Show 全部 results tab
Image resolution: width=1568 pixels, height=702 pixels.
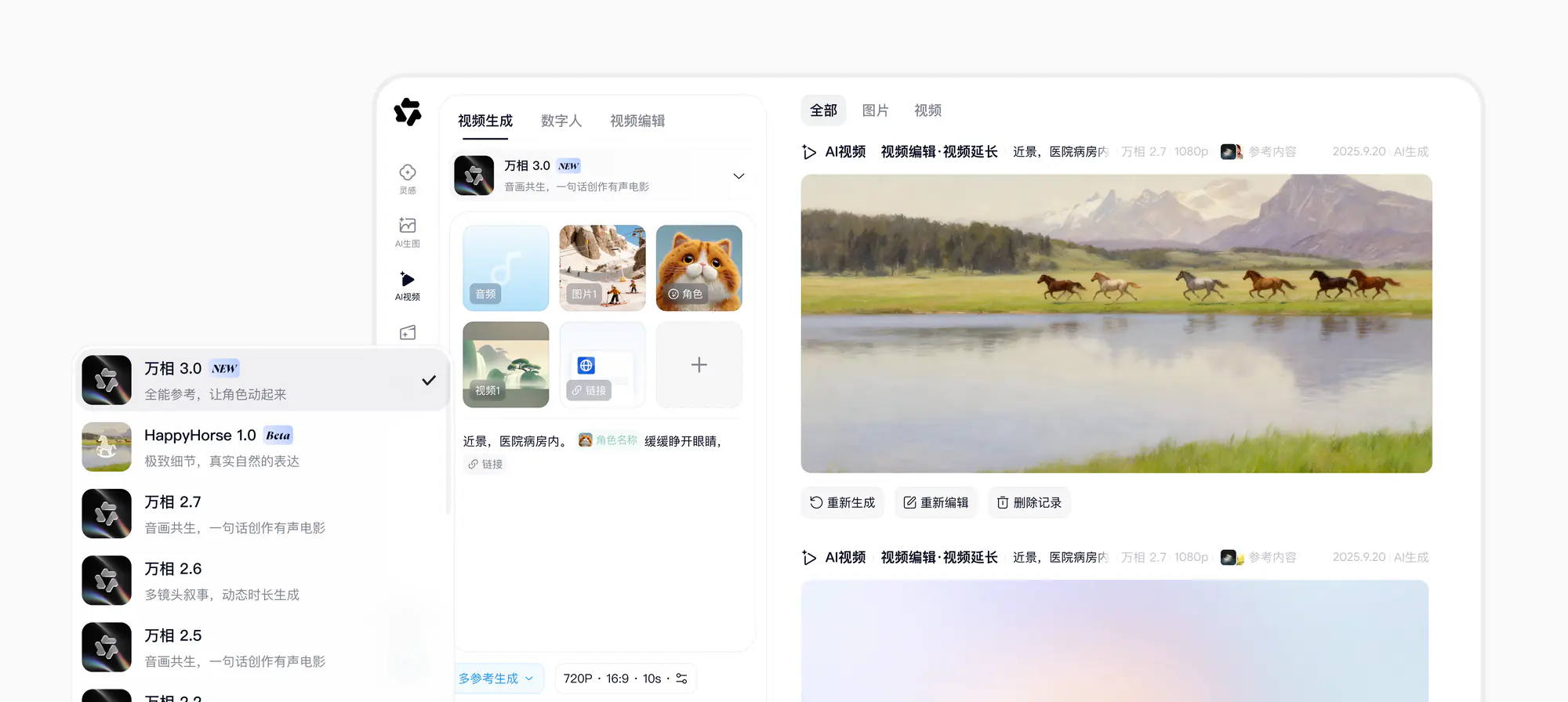823,110
